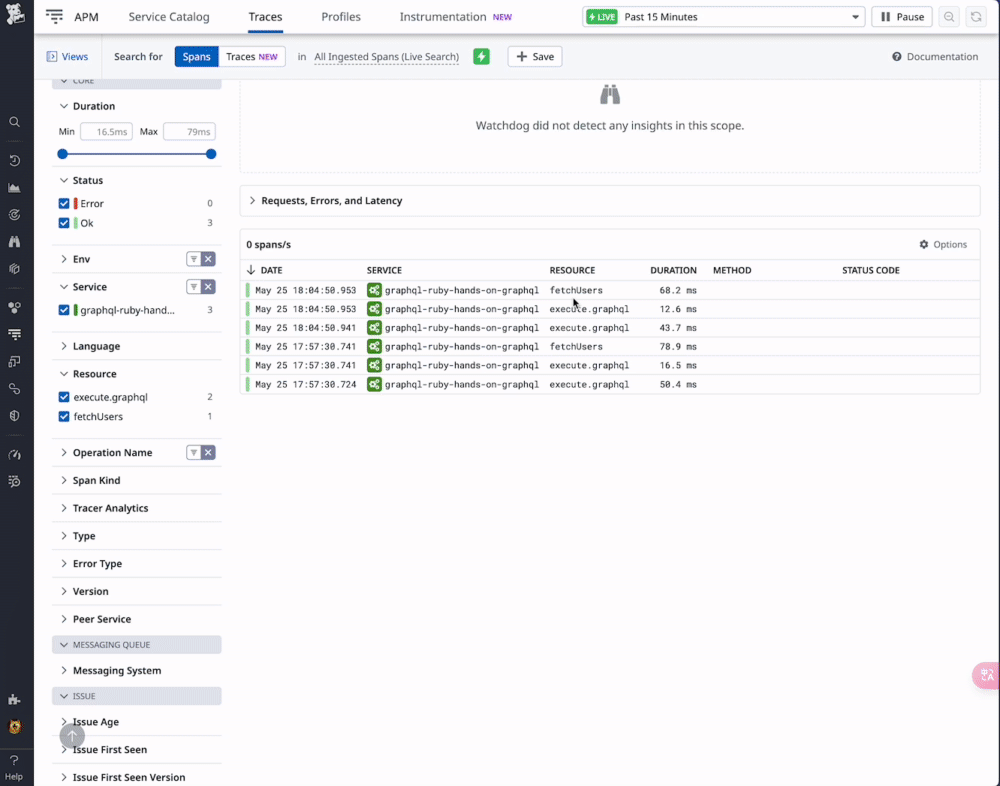Viewport: 1000px width, 786px height.
Task: Open dashboards area-chart icon in sidebar
Action: (x=14, y=188)
